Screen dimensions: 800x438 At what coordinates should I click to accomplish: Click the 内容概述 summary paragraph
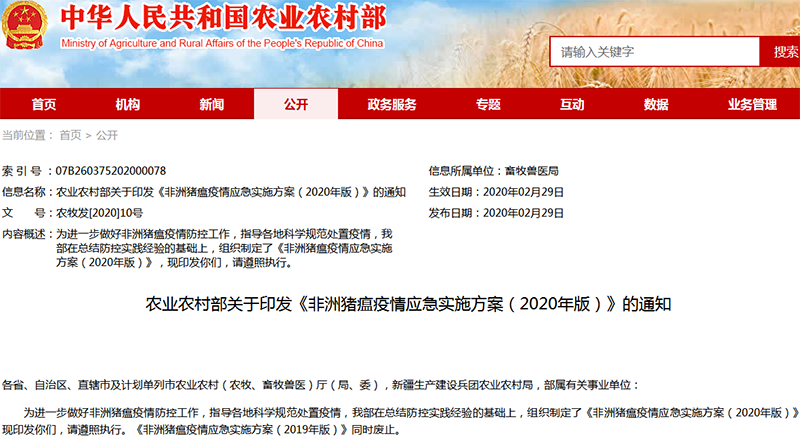pyautogui.click(x=224, y=248)
